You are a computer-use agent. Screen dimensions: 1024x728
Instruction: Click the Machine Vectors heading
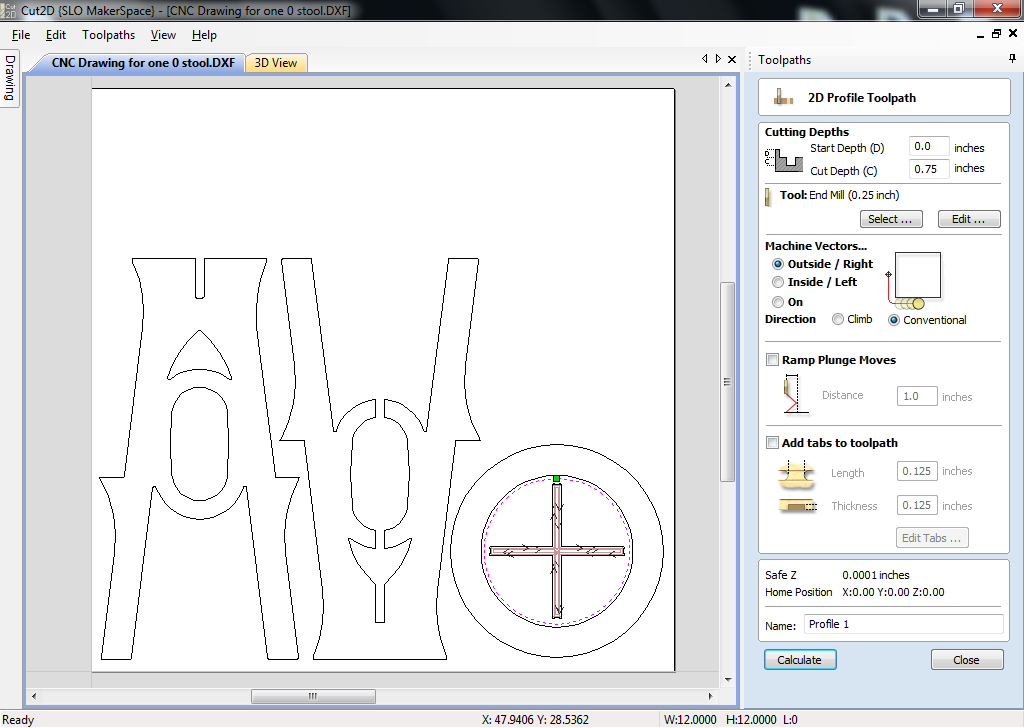816,246
